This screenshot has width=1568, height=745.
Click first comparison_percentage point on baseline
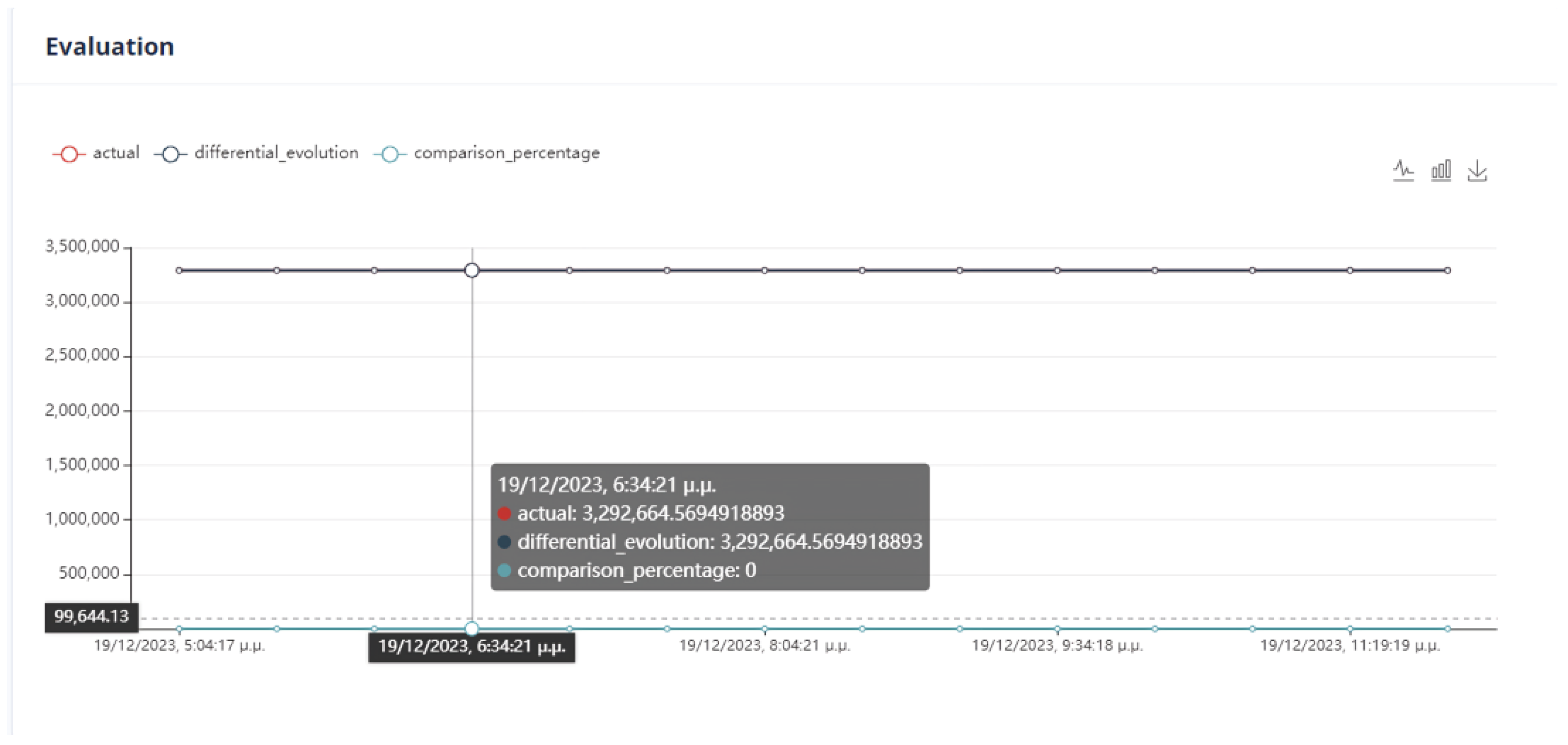(179, 628)
